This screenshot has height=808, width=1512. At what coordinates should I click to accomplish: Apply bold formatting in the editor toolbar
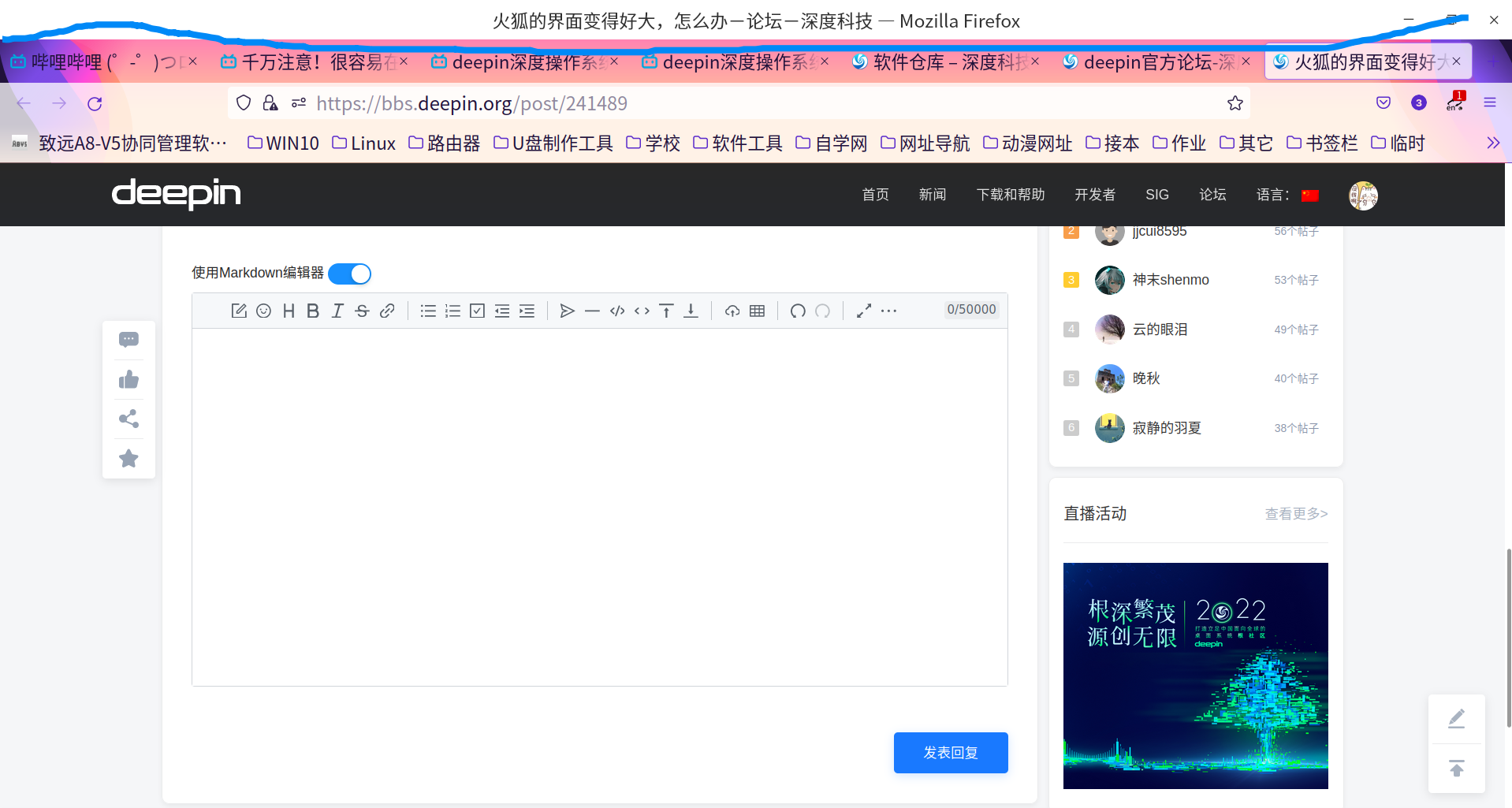[313, 311]
